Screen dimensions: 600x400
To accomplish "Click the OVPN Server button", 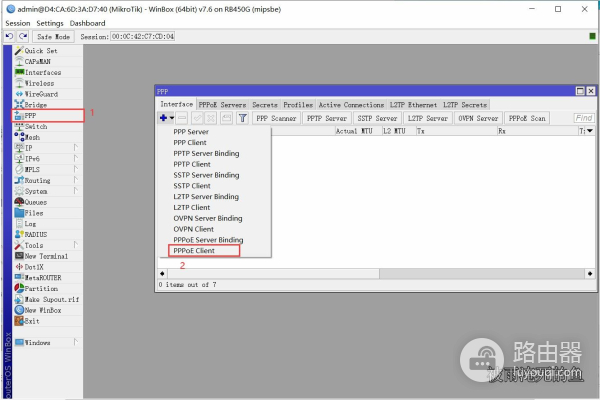I will click(478, 118).
